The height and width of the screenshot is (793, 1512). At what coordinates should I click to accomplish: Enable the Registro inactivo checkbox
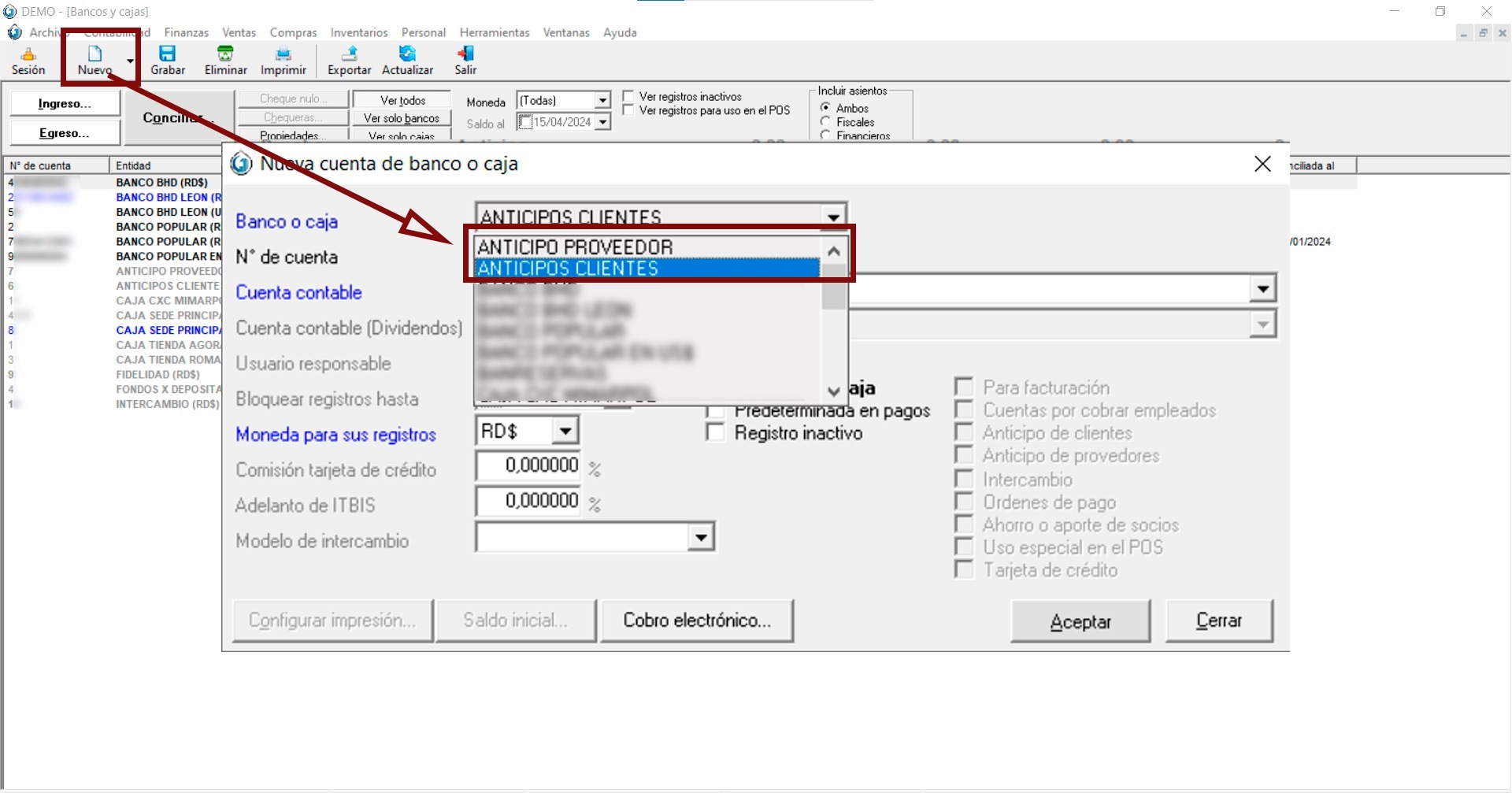[716, 433]
